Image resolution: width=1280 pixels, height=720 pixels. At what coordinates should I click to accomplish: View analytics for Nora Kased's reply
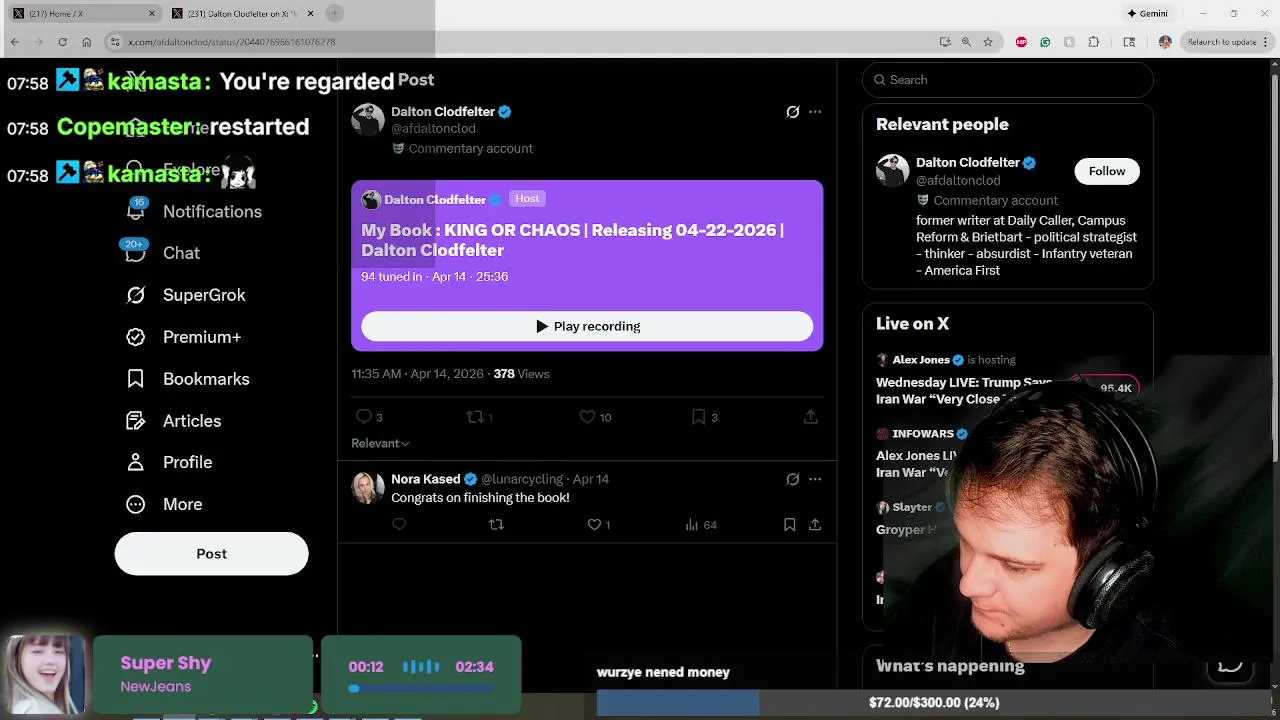click(x=700, y=524)
